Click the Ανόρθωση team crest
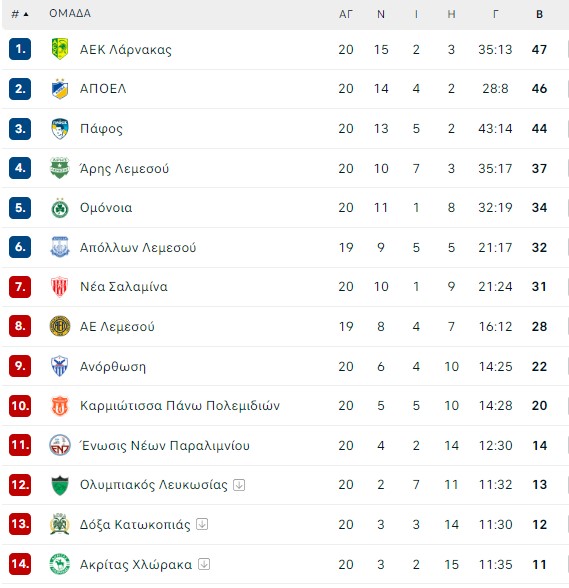Viewport: 569px width, 588px height. (60, 366)
